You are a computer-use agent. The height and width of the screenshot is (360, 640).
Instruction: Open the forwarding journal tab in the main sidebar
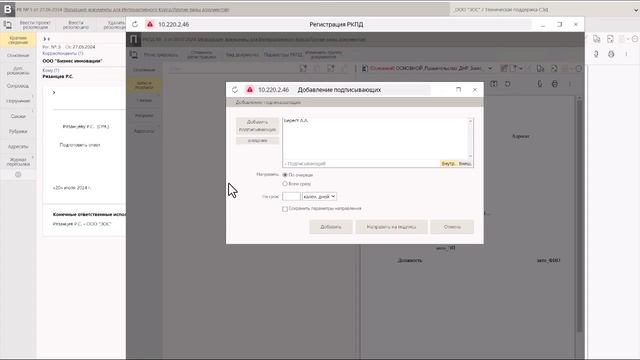[x=18, y=162]
